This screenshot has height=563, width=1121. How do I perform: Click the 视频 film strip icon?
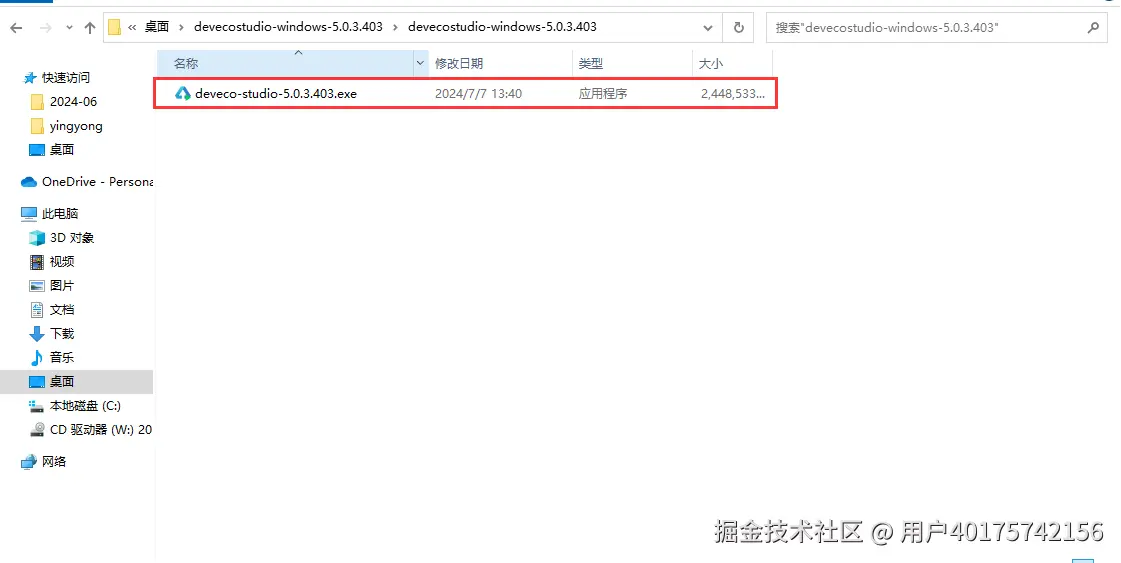coord(36,262)
